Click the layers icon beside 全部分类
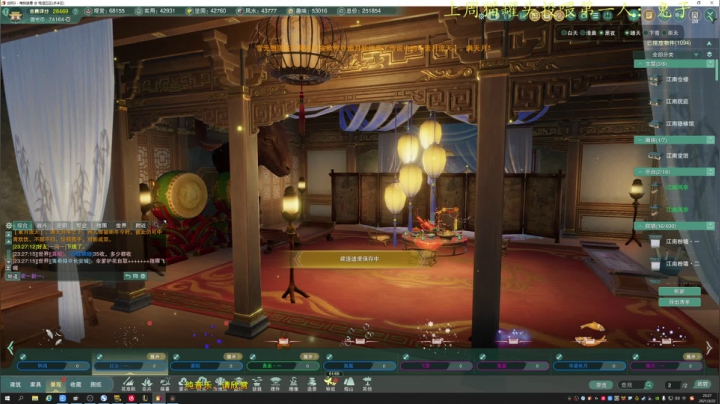 [709, 54]
